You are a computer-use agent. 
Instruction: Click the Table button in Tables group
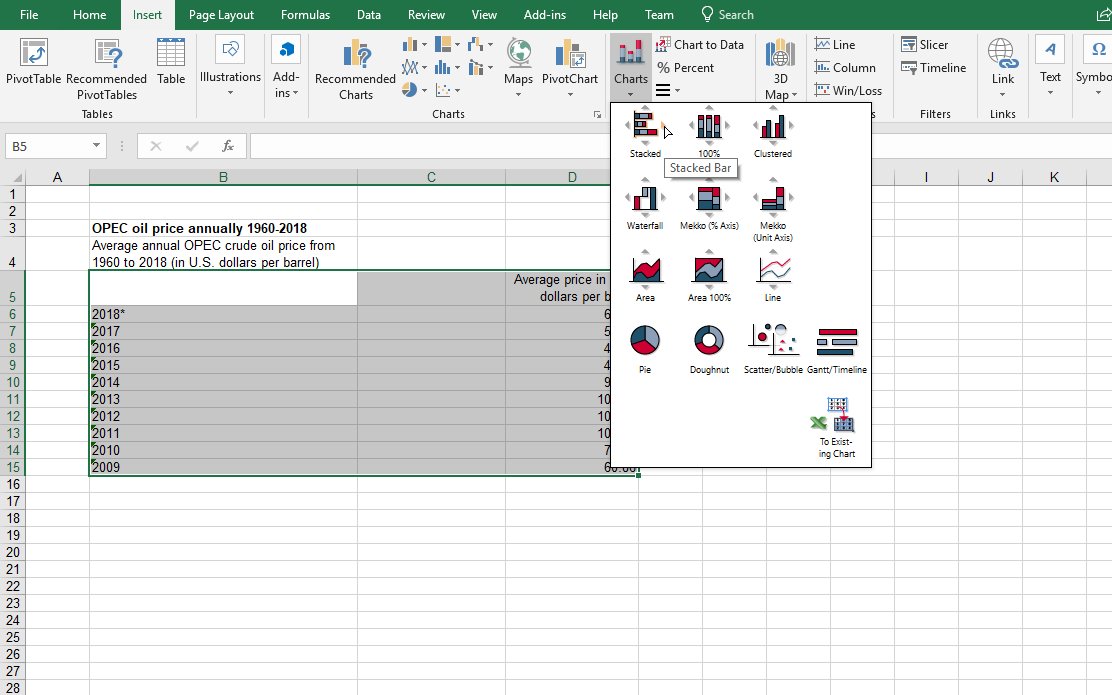171,62
